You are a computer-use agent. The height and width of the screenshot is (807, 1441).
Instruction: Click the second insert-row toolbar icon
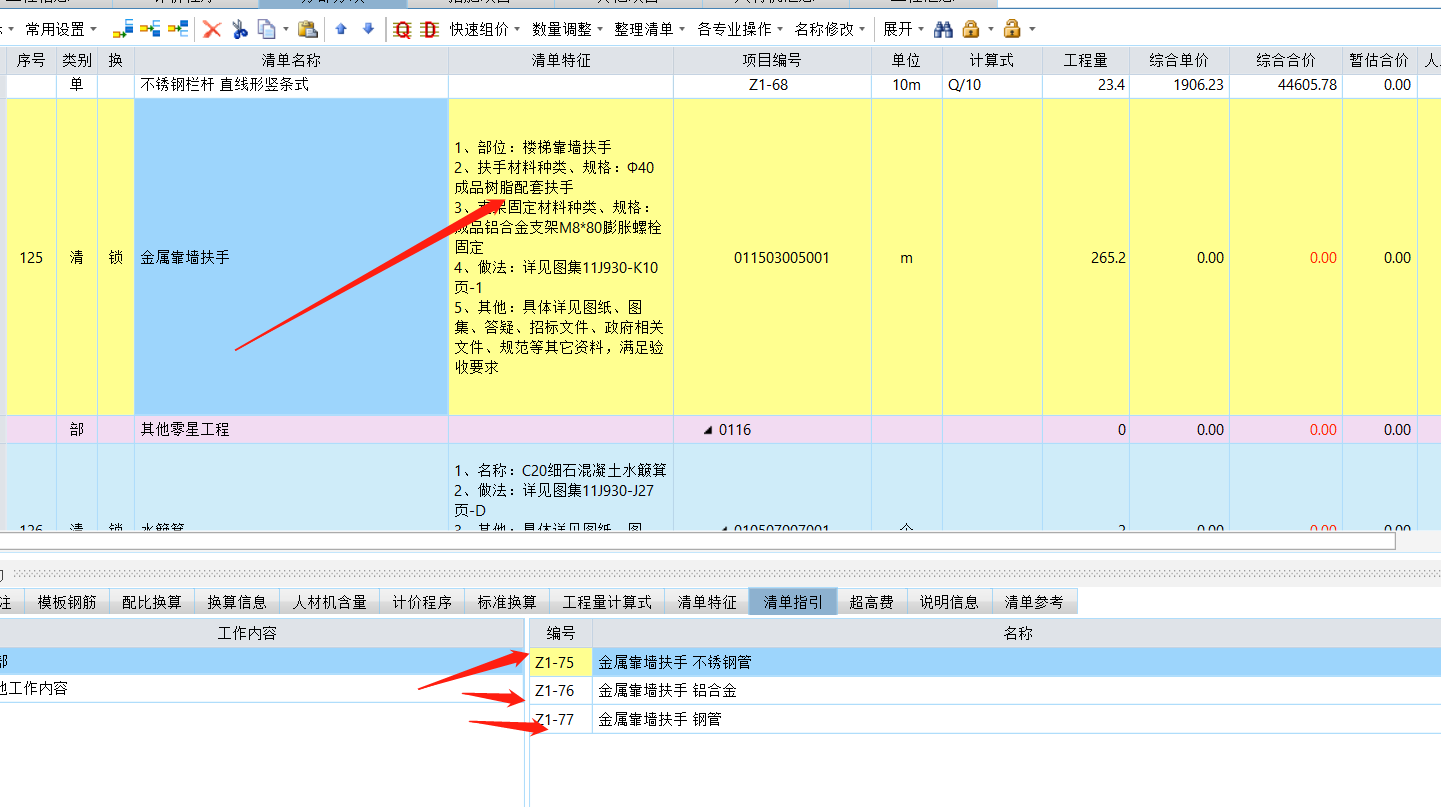[150, 29]
